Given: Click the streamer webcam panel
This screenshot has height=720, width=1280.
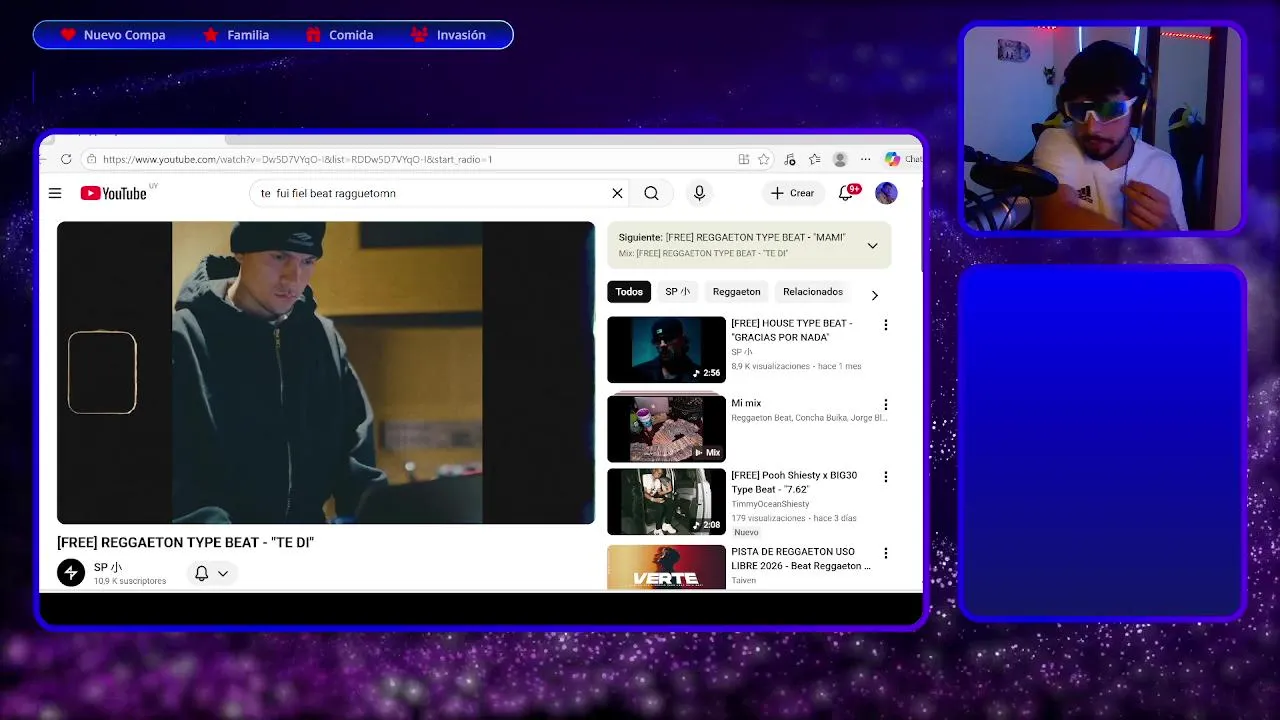Looking at the screenshot, I should click(1103, 128).
